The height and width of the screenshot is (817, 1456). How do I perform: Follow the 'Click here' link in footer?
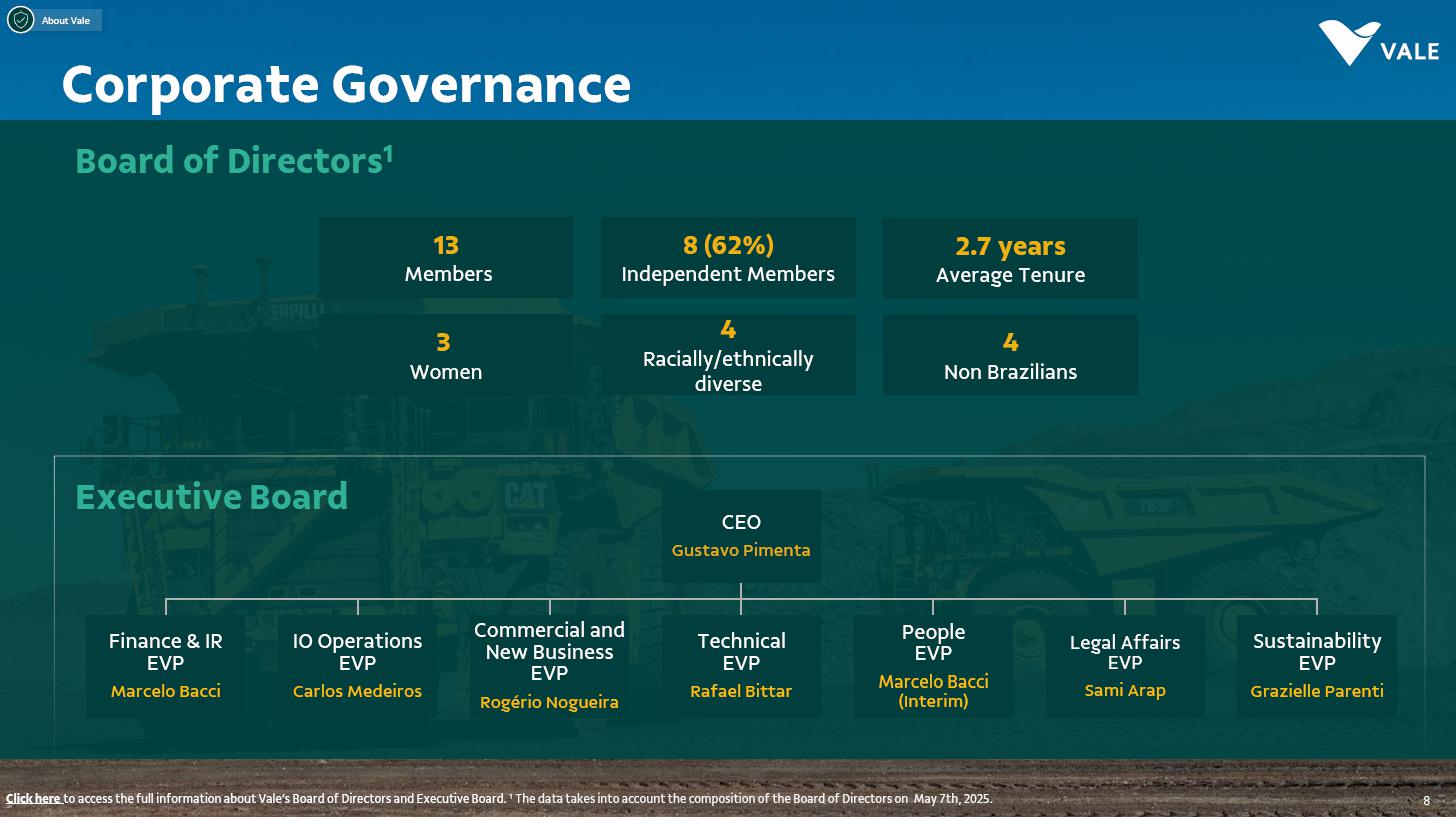point(33,799)
